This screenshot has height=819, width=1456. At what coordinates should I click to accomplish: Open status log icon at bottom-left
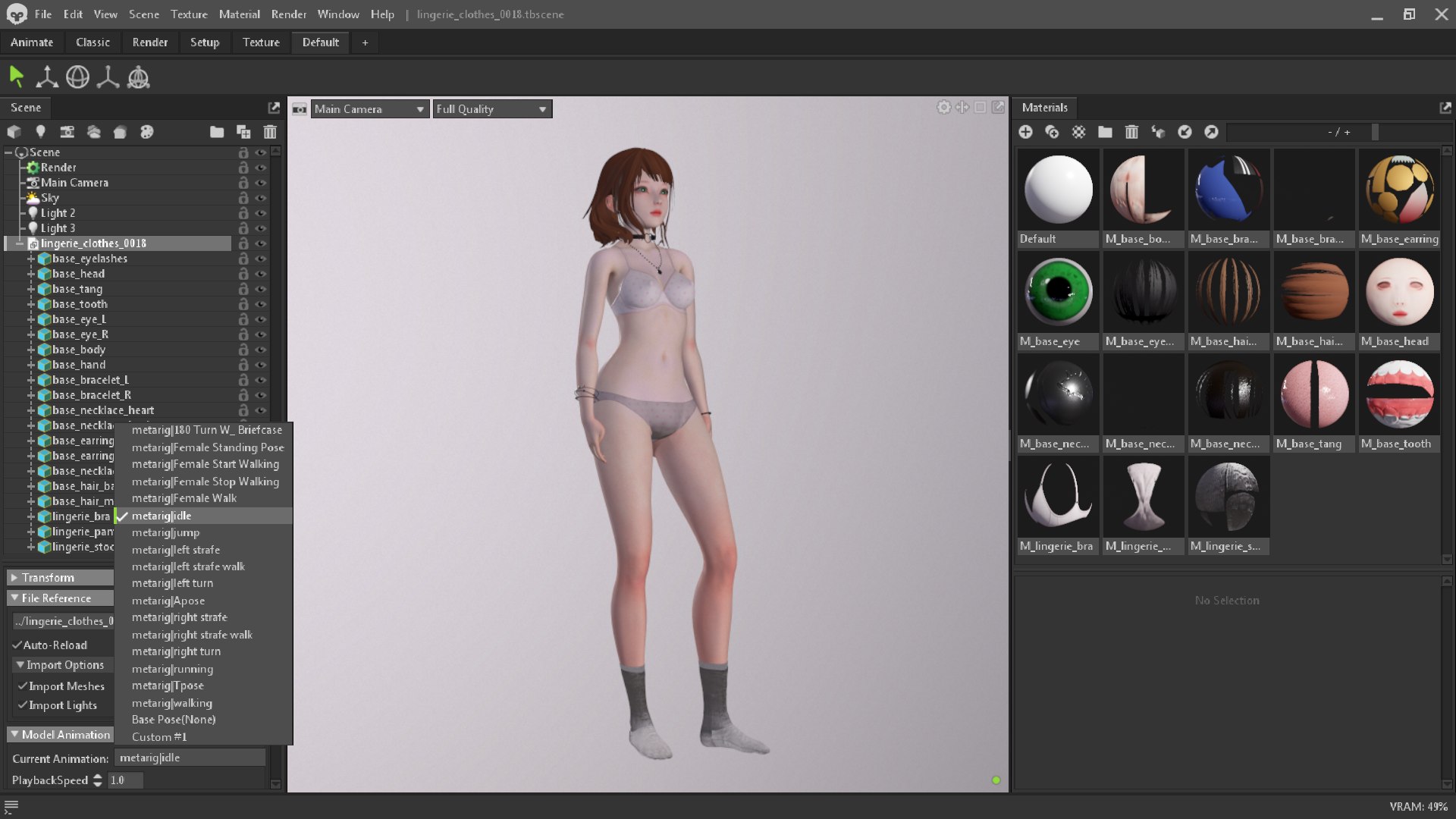click(11, 806)
